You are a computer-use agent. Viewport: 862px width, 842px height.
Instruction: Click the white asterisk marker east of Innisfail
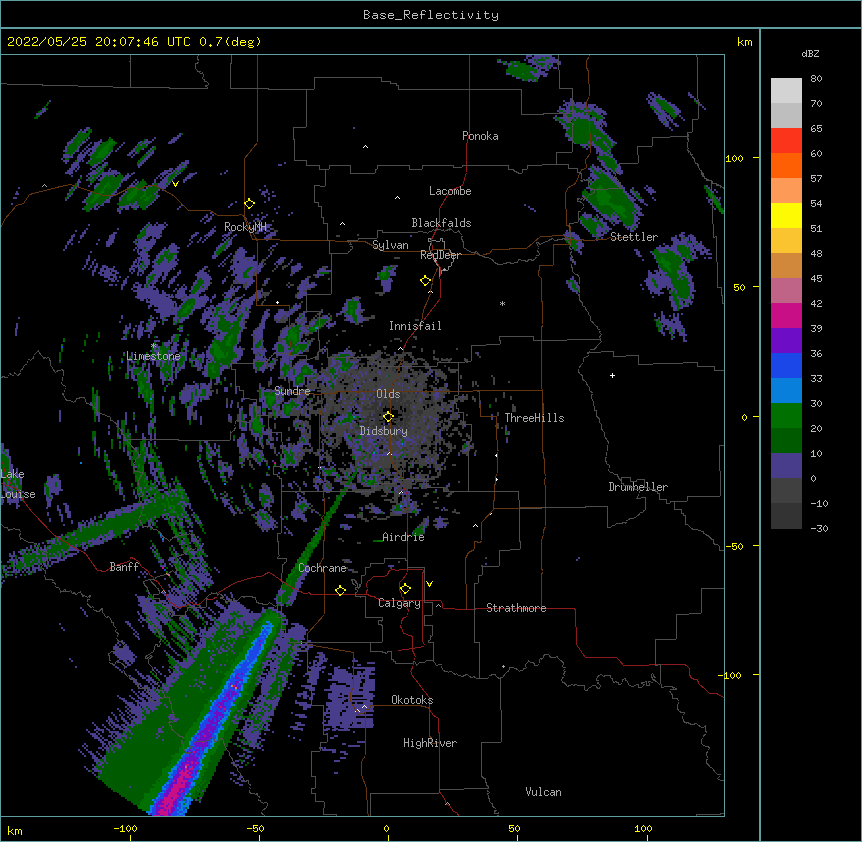point(502,303)
